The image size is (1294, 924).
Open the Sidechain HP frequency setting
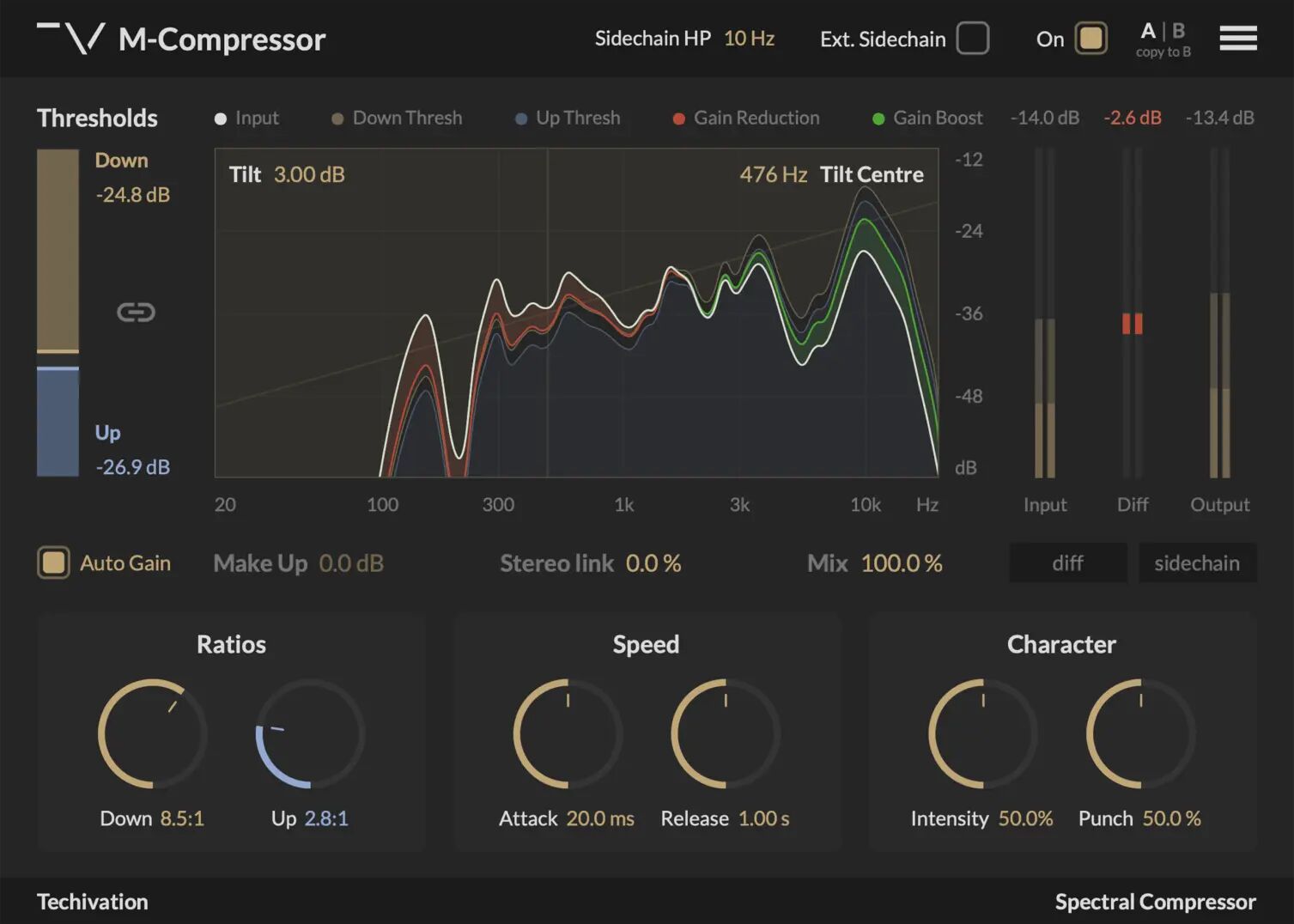749,38
